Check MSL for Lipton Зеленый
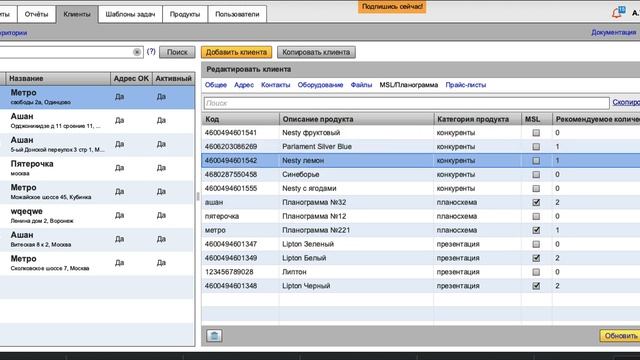The width and height of the screenshot is (640, 360). (x=536, y=244)
